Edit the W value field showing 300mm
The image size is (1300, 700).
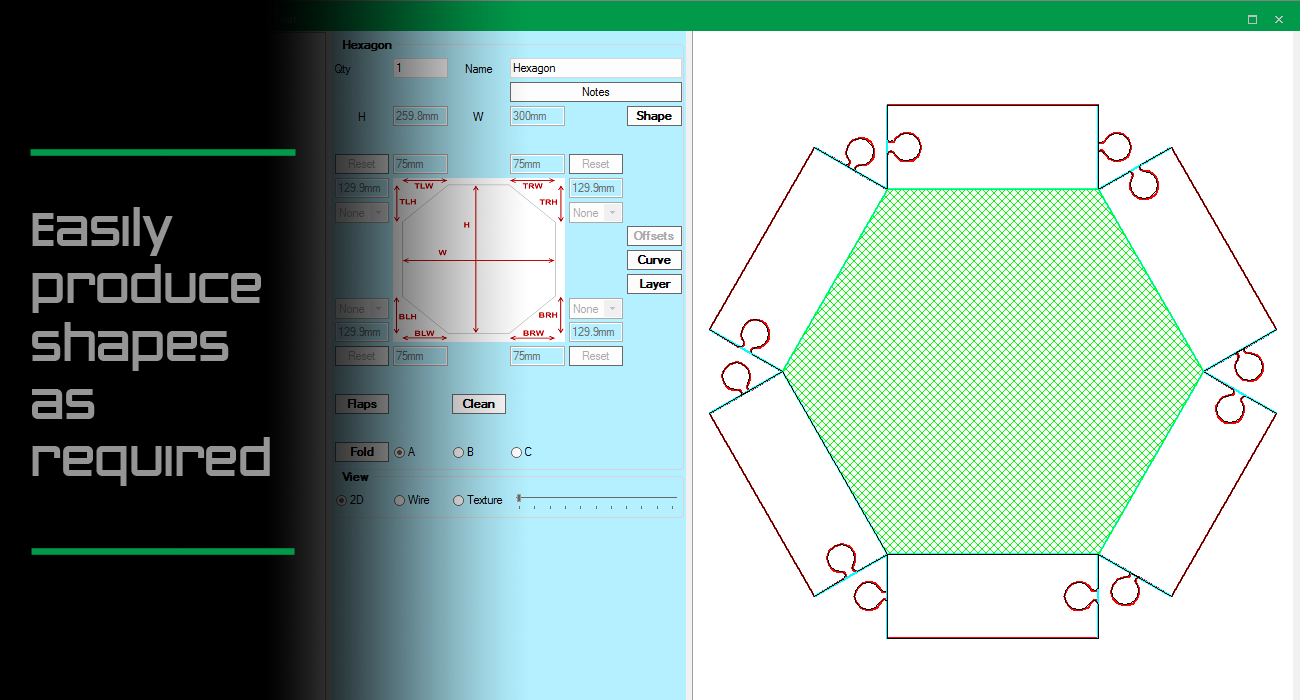coord(537,115)
